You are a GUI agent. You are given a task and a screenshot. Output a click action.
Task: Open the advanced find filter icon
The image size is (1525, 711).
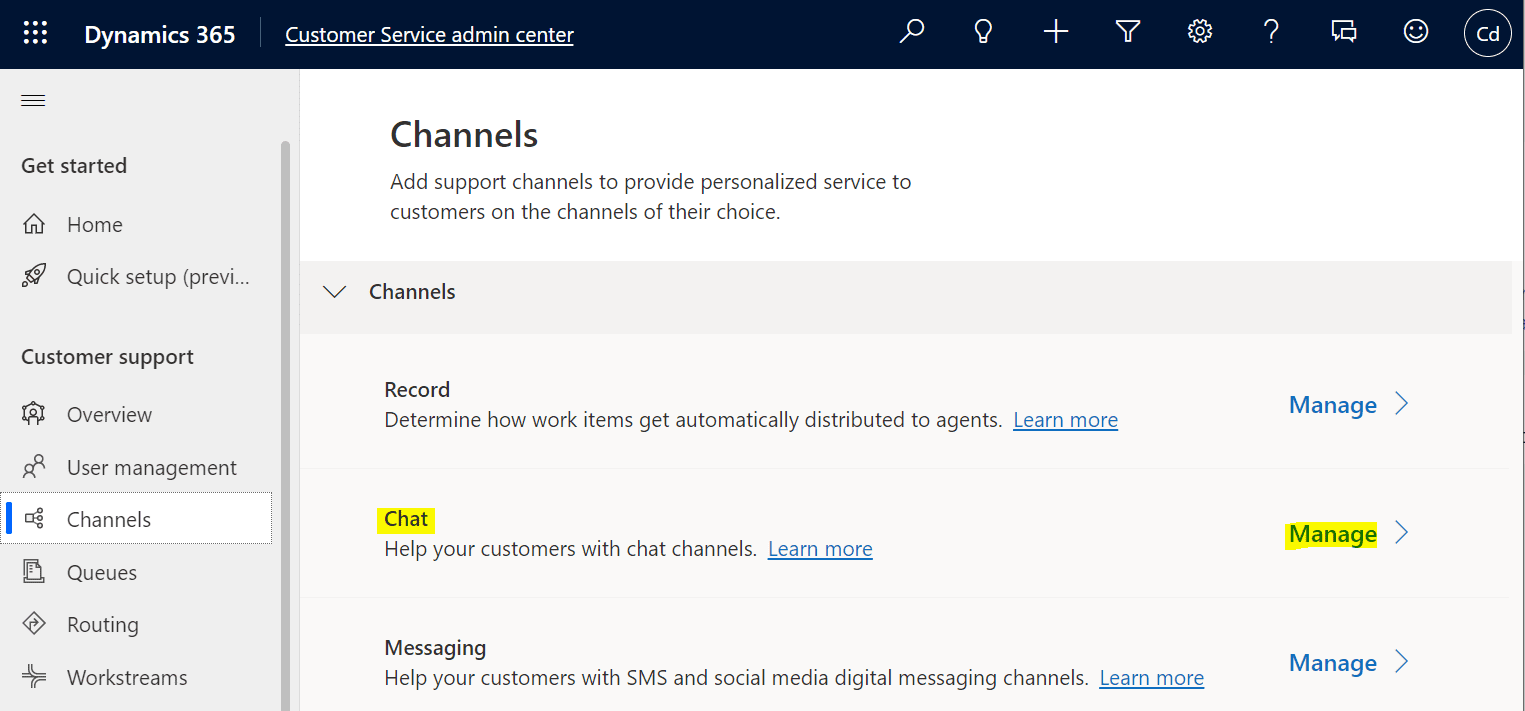tap(1128, 33)
